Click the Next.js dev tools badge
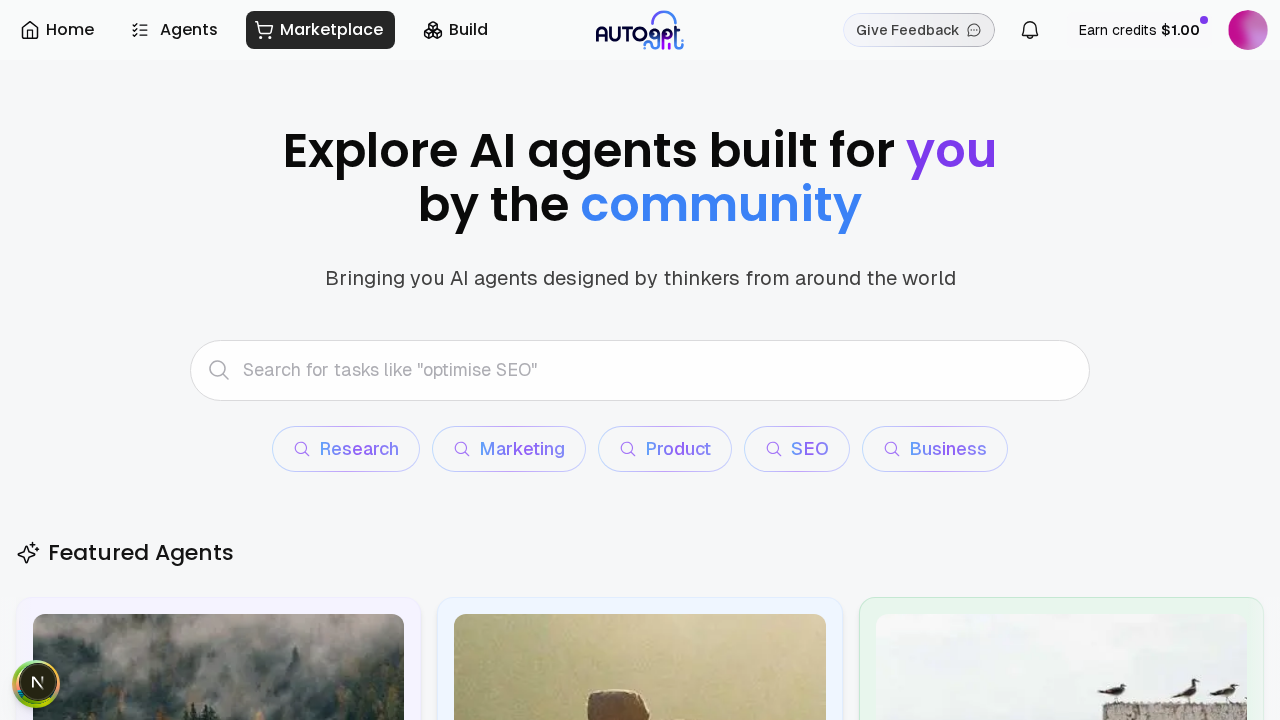1280x720 pixels. pos(37,683)
